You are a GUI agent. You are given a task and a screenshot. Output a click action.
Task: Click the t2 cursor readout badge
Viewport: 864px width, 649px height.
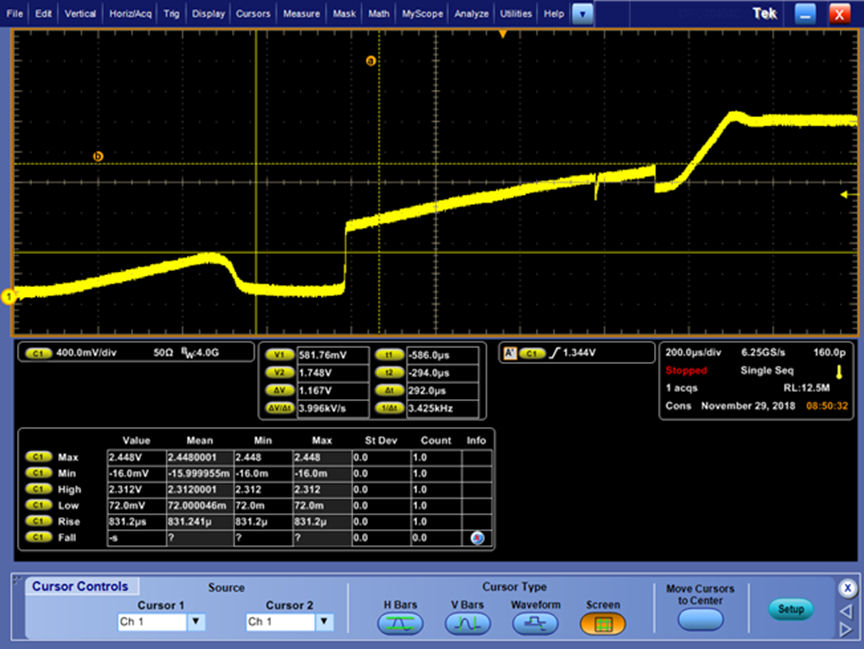tap(389, 372)
